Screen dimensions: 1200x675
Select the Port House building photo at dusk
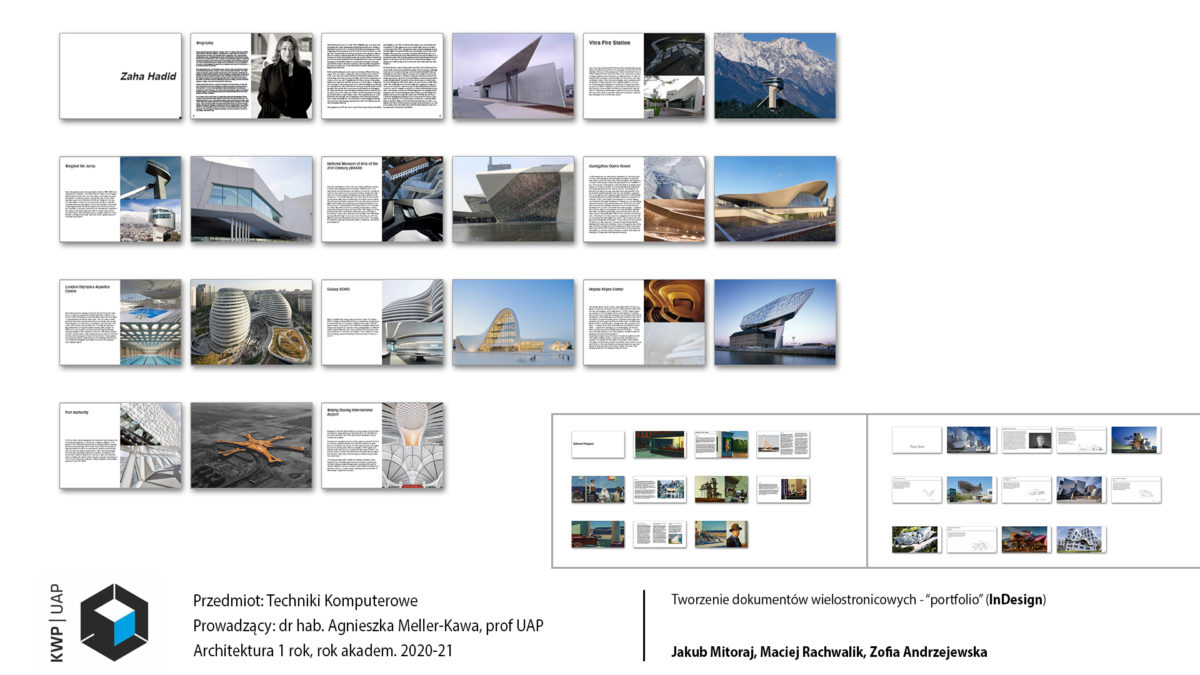coord(775,322)
